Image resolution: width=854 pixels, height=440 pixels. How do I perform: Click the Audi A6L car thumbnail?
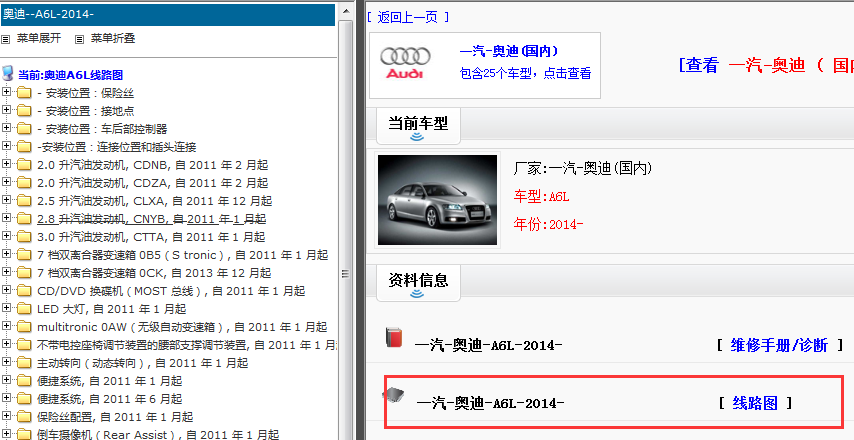437,200
